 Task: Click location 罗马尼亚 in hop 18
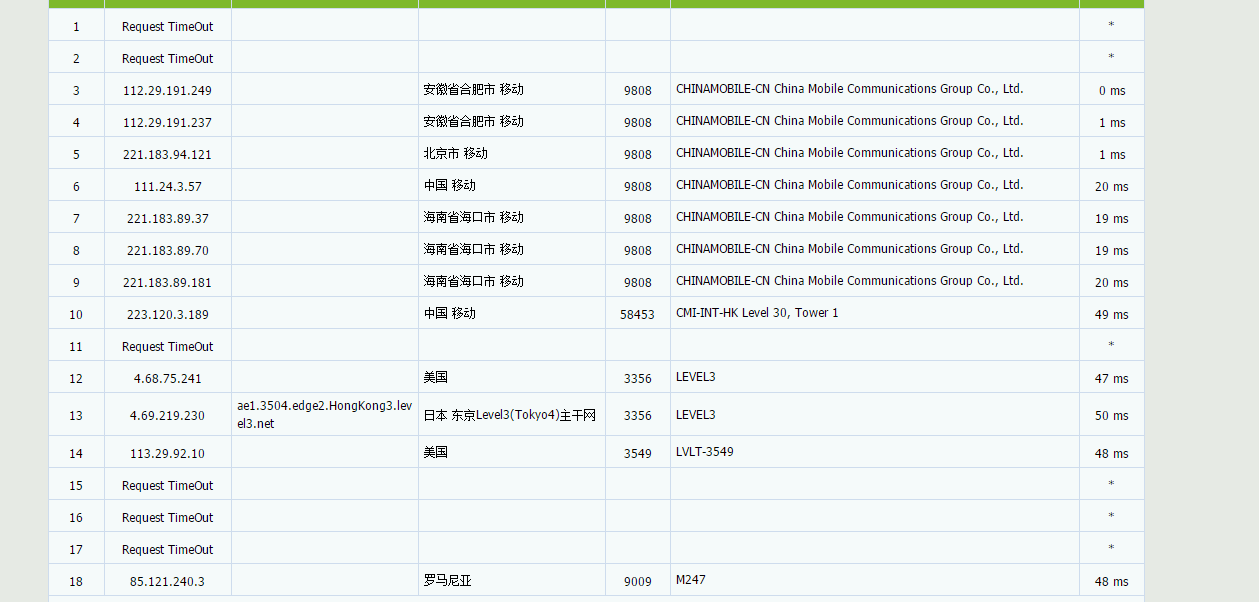pyautogui.click(x=447, y=580)
